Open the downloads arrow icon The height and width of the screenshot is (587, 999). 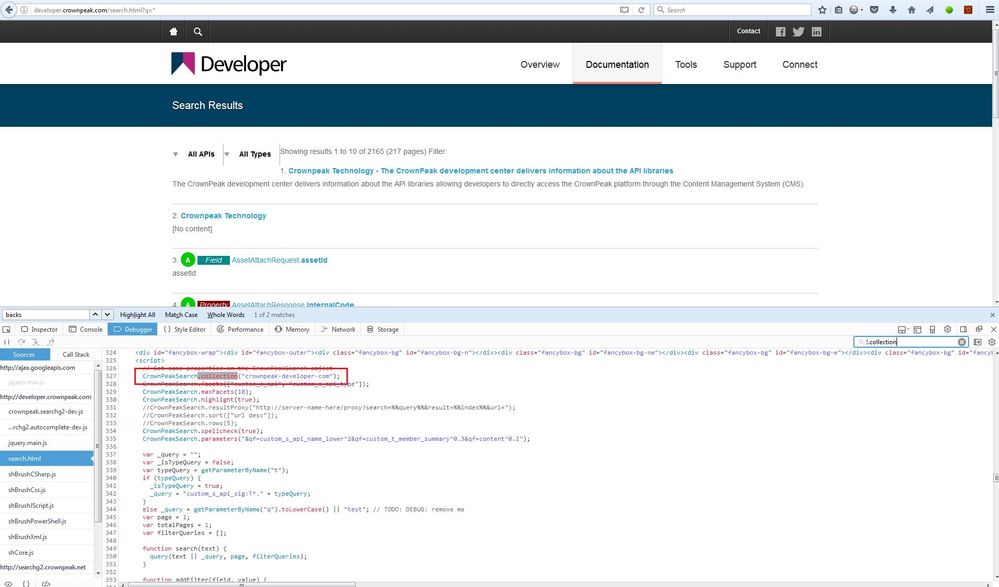tap(893, 10)
